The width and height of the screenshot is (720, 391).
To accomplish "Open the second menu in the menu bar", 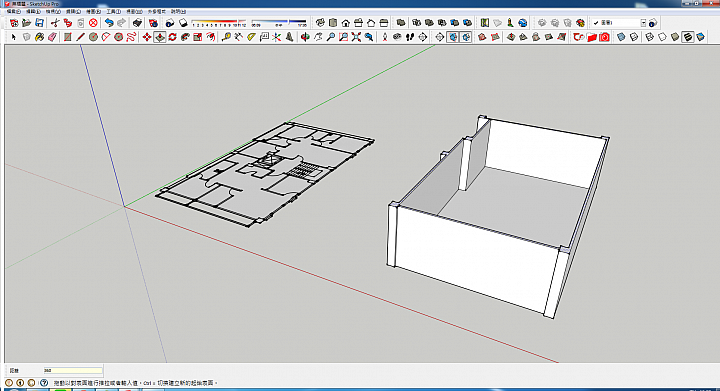I will coord(33,11).
